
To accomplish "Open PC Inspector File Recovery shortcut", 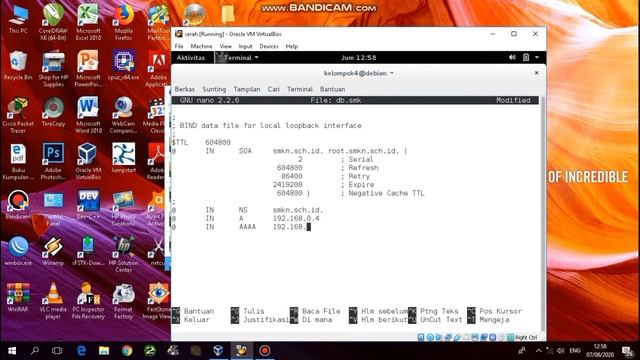I will [x=88, y=301].
